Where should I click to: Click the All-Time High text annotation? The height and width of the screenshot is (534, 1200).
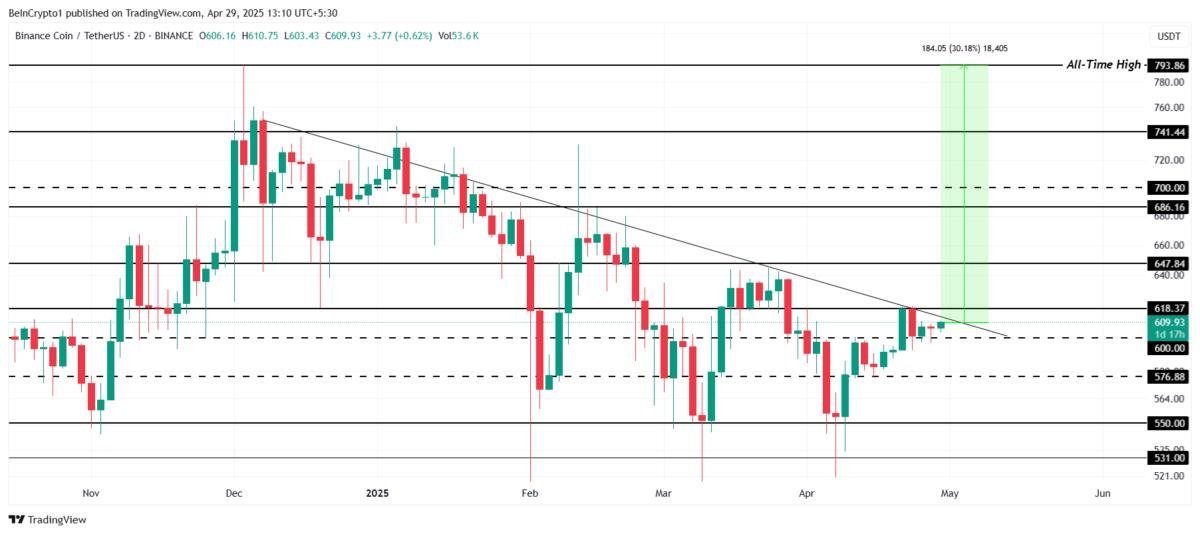point(1103,65)
